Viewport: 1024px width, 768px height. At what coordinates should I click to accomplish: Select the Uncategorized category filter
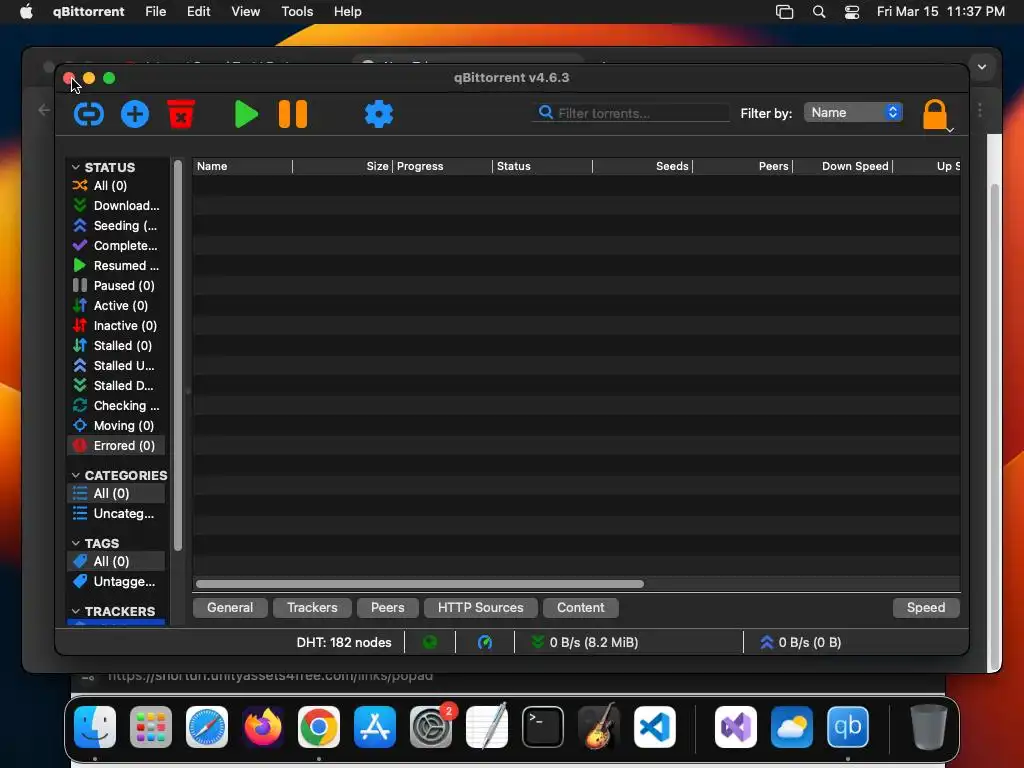coord(116,513)
